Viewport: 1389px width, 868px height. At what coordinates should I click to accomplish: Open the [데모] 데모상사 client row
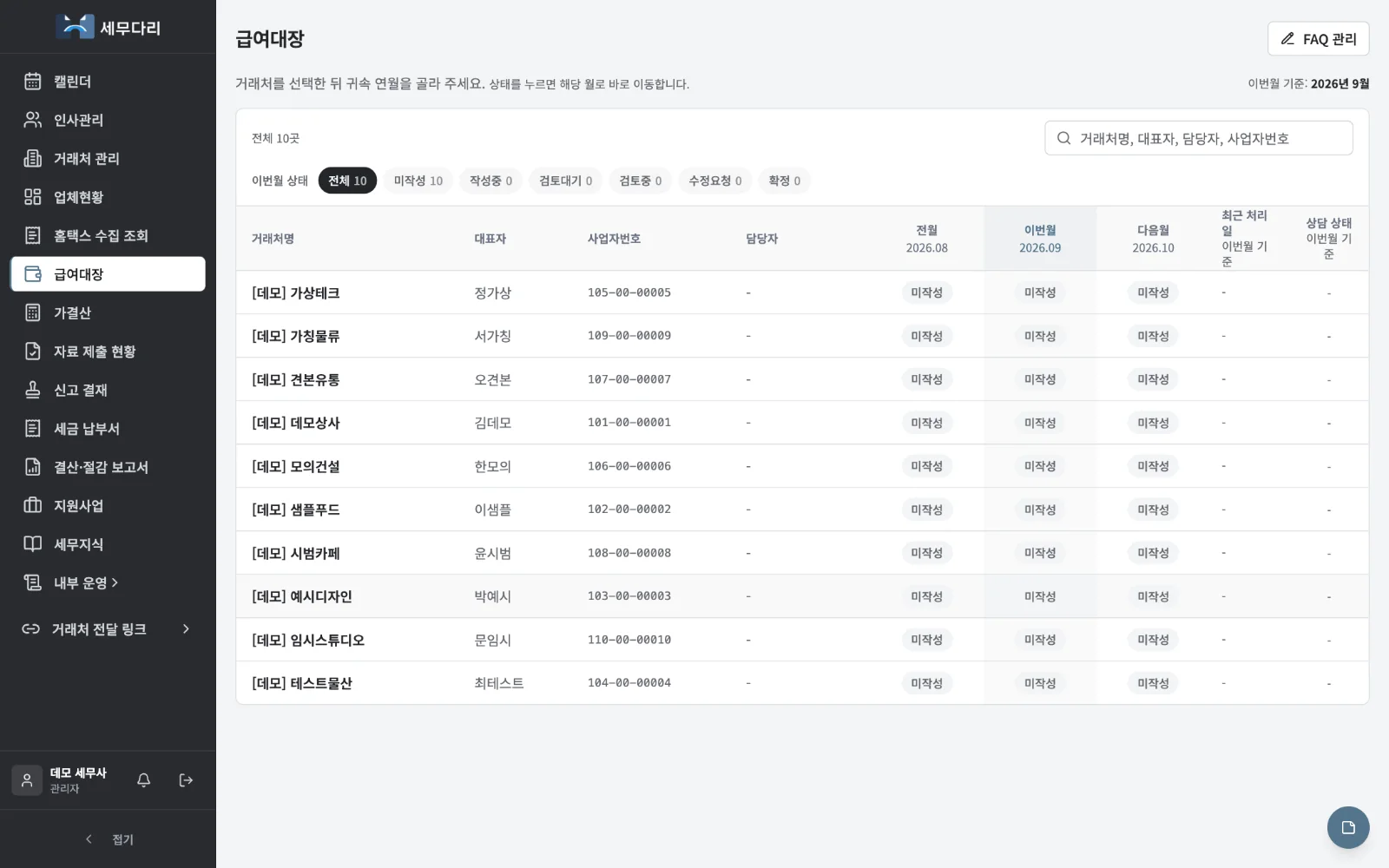pos(802,423)
